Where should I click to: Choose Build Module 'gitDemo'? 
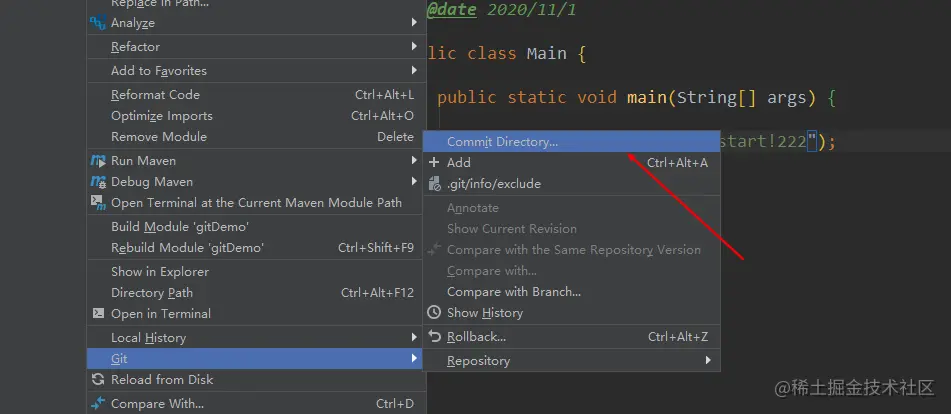coord(255,227)
